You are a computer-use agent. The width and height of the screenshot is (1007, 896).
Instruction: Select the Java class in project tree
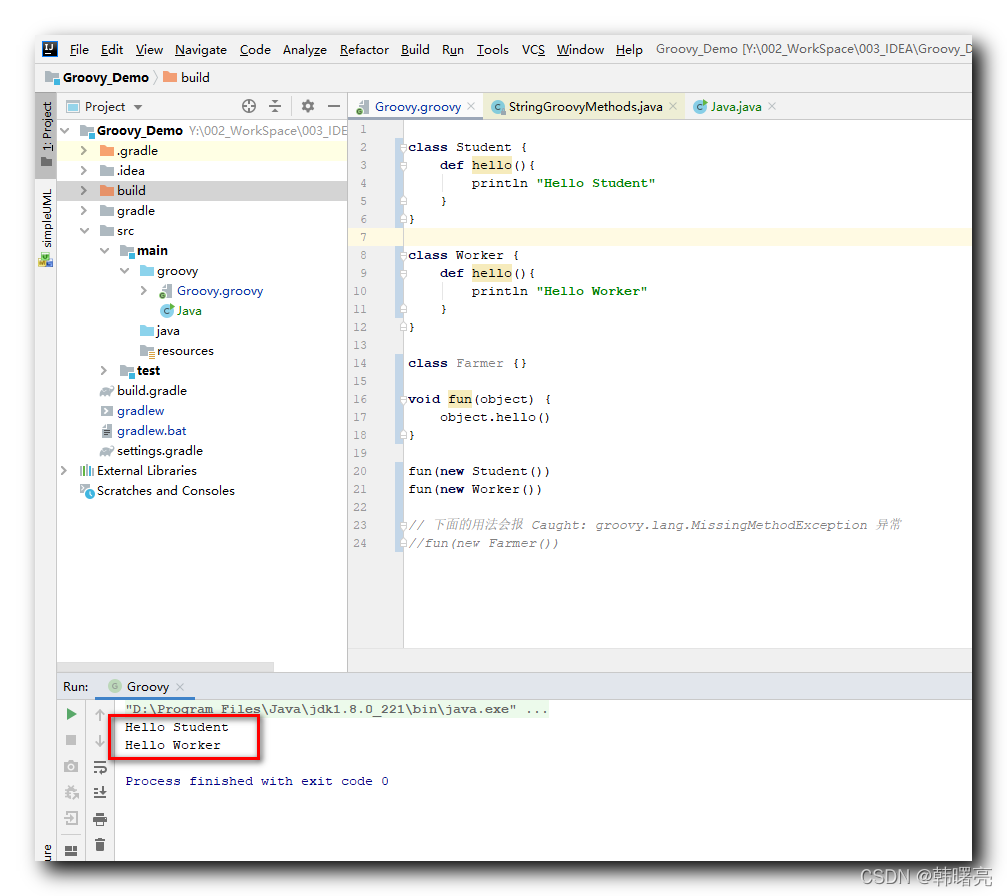point(189,311)
